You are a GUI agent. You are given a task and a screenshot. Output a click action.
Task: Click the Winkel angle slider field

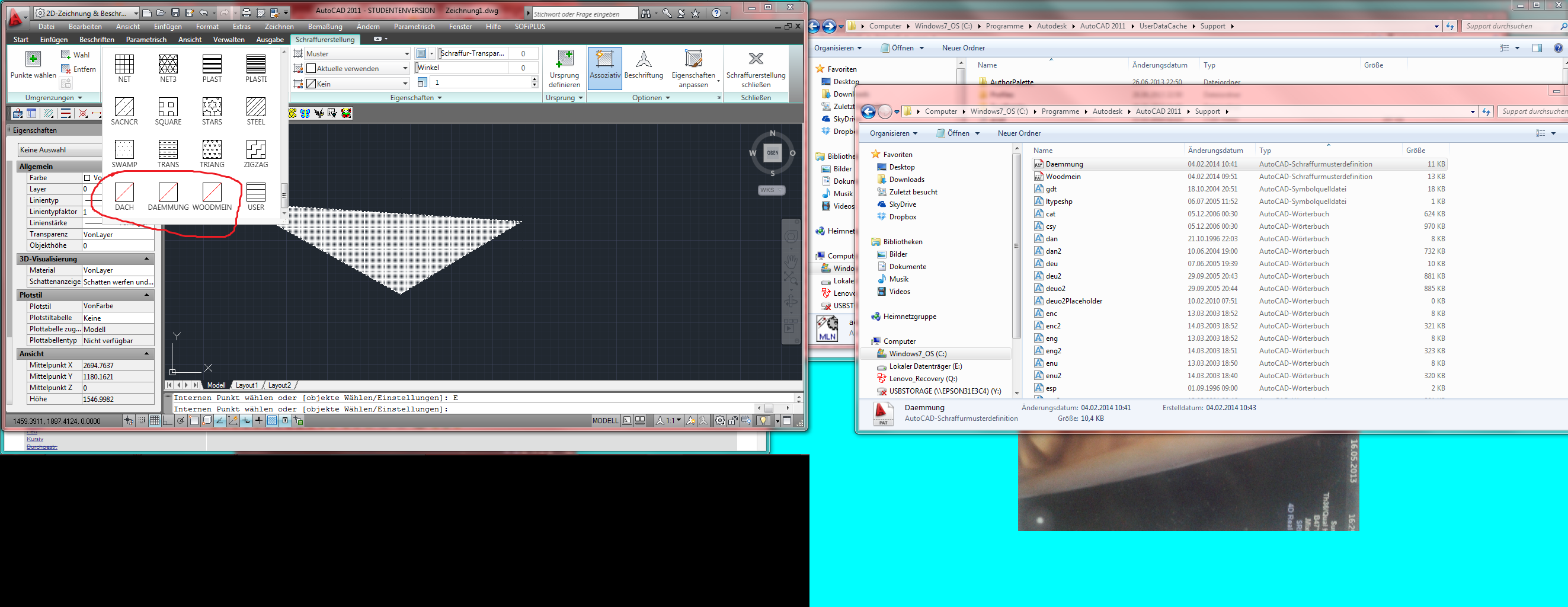(x=477, y=68)
